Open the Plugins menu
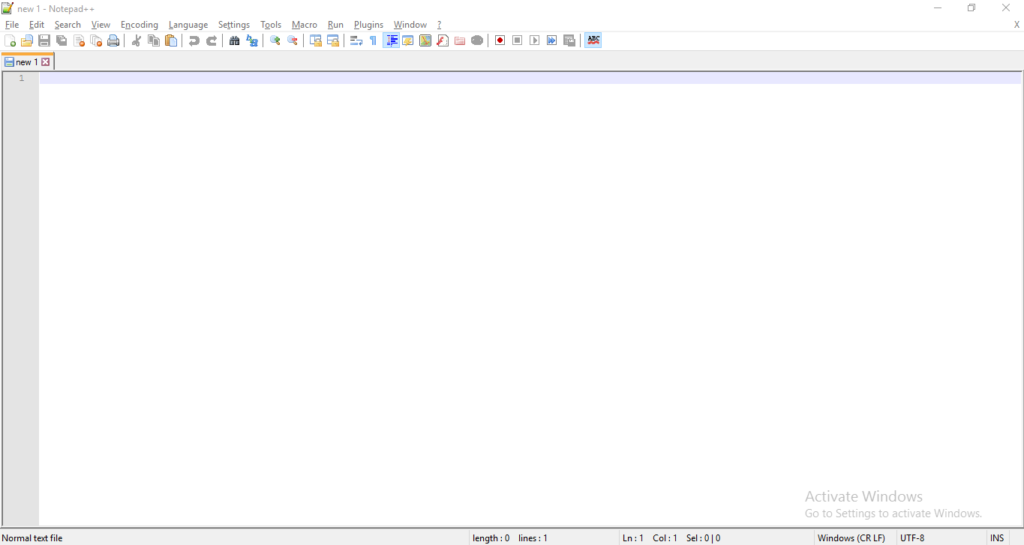The width and height of the screenshot is (1024, 545). pyautogui.click(x=368, y=25)
